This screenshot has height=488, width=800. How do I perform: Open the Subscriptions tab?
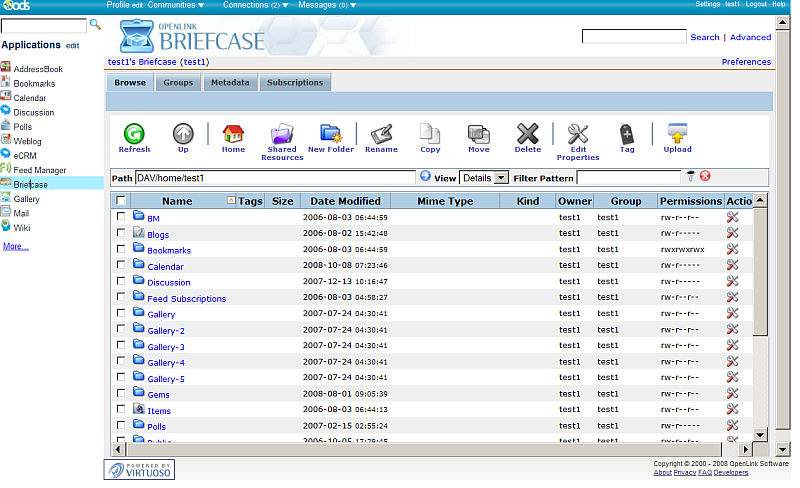(295, 83)
